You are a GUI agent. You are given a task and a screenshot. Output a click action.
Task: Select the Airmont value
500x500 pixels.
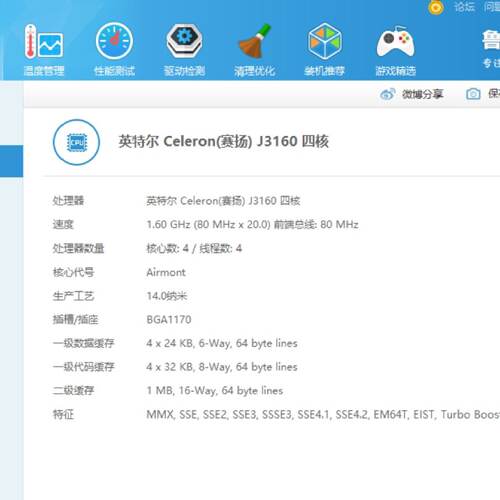point(166,272)
